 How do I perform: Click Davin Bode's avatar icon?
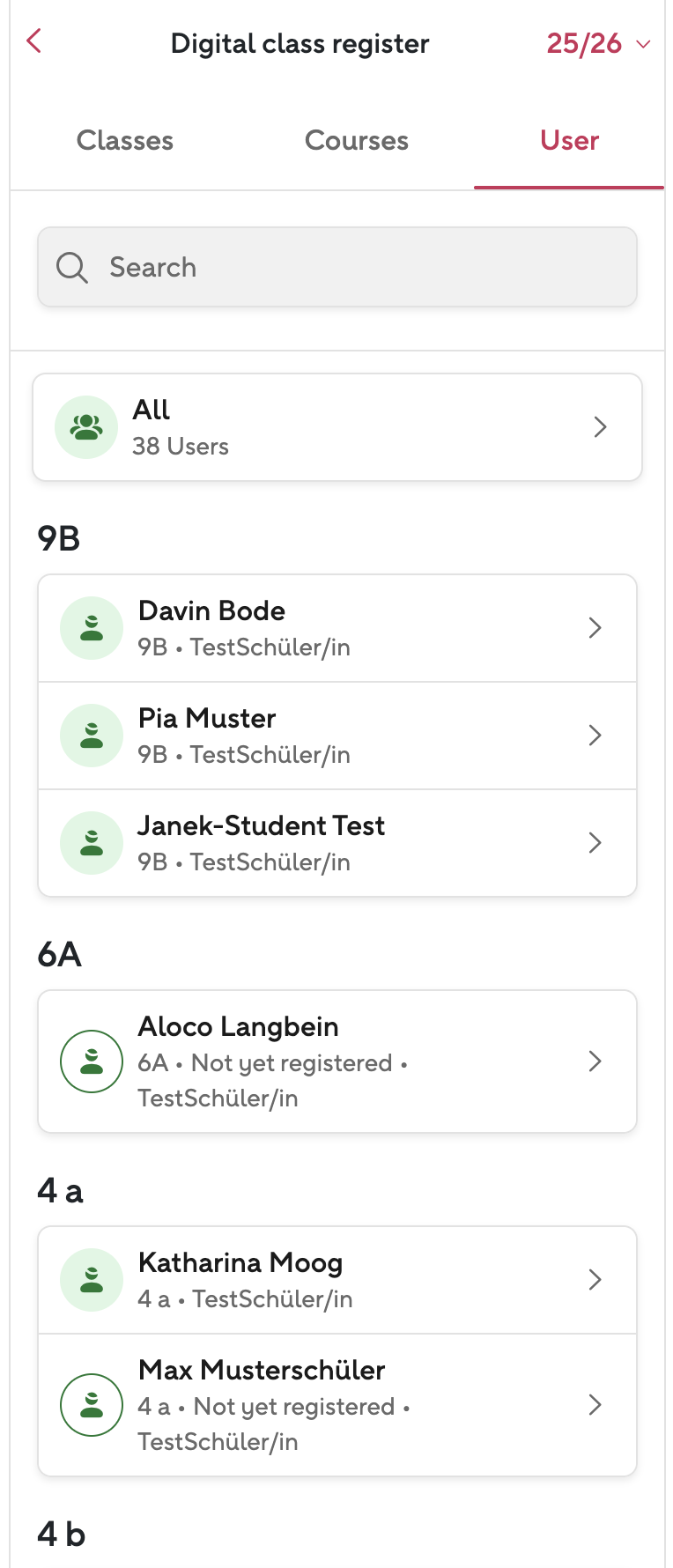[x=92, y=628]
